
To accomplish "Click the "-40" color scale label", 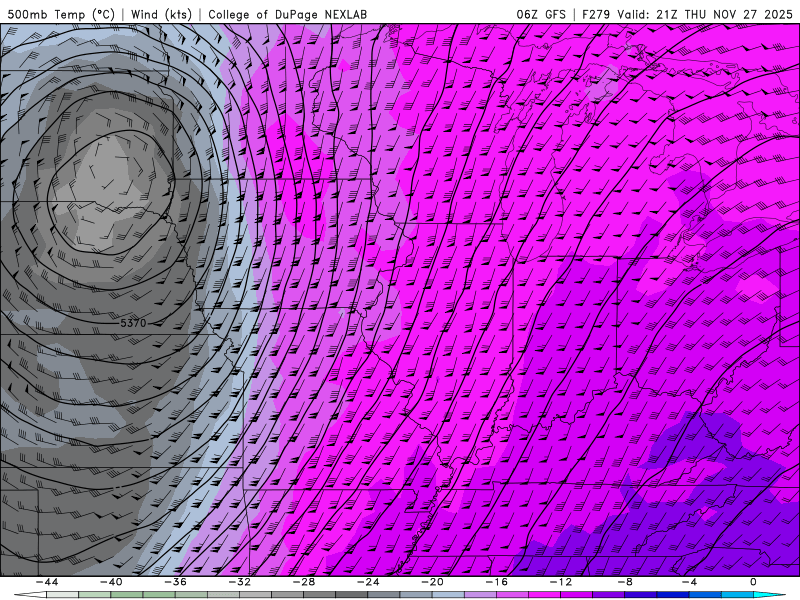I will point(111,582).
